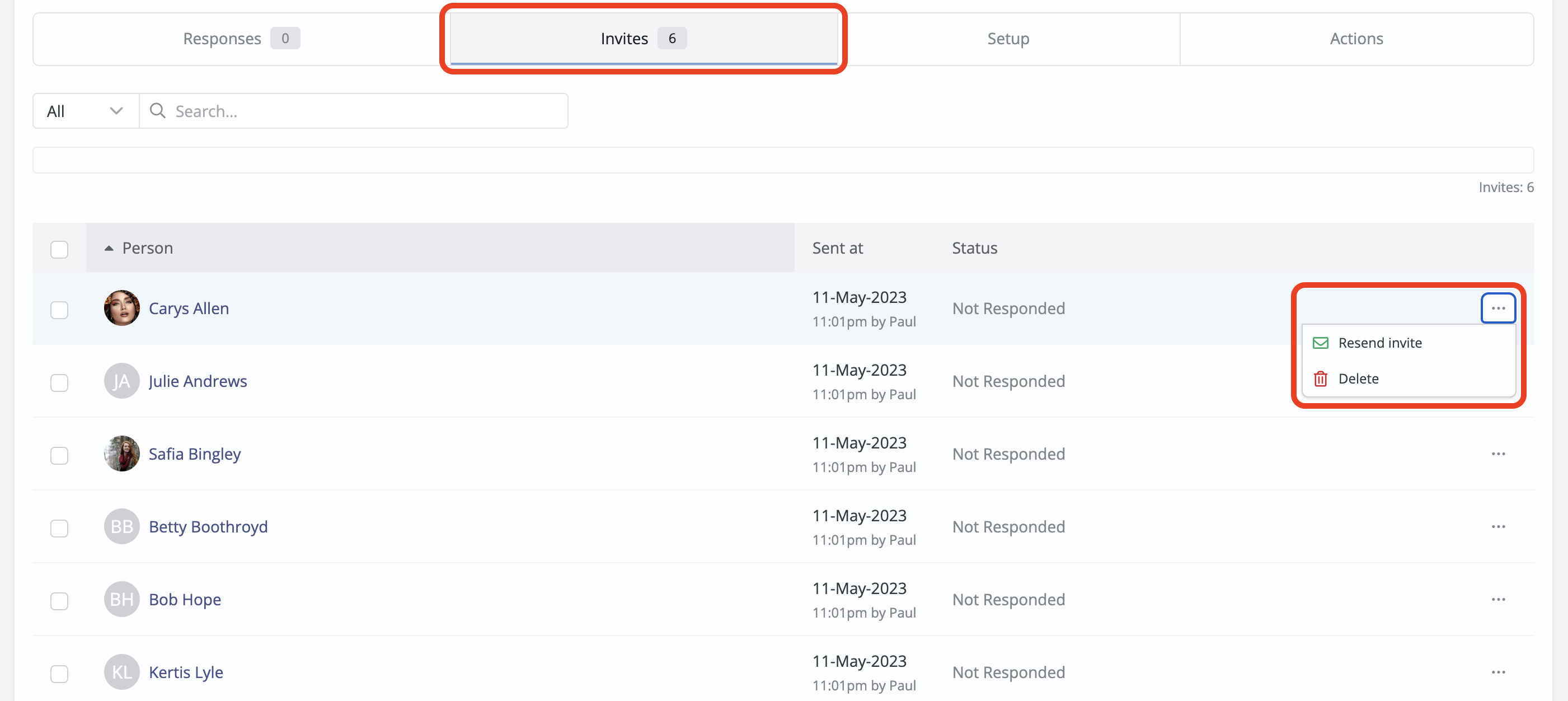The height and width of the screenshot is (701, 1568).
Task: Open Safia Bingley's profile link
Action: coord(195,454)
